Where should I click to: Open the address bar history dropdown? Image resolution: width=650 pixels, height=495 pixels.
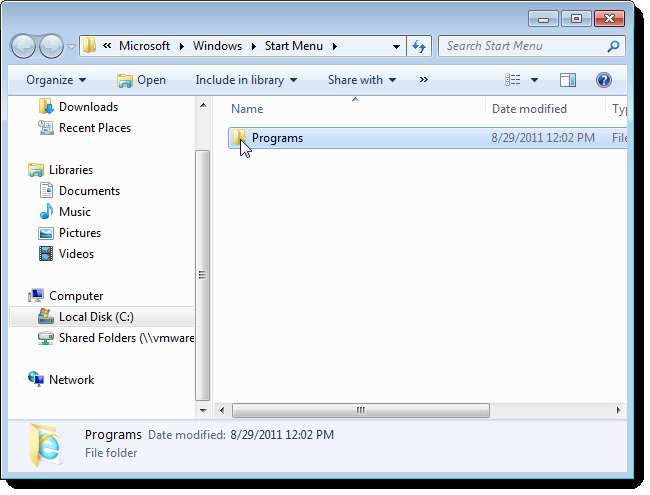396,46
